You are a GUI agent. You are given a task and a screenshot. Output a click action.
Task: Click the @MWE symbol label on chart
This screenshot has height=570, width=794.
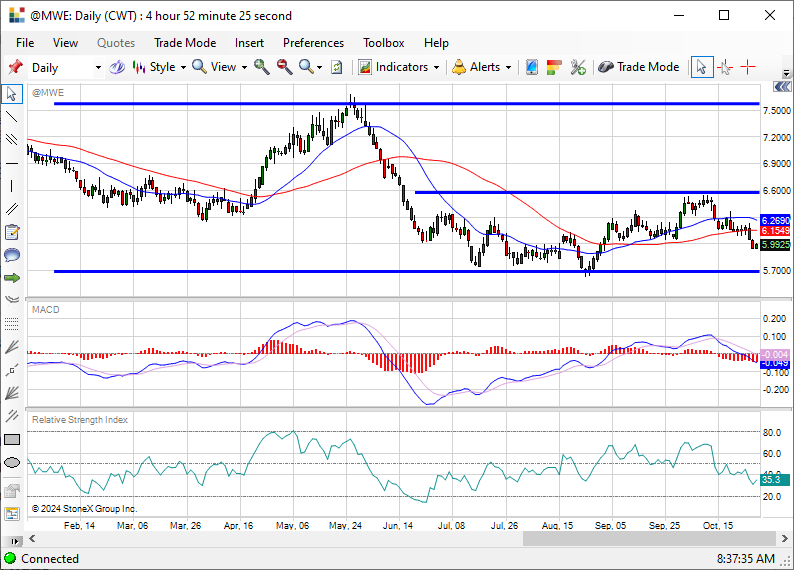click(48, 93)
